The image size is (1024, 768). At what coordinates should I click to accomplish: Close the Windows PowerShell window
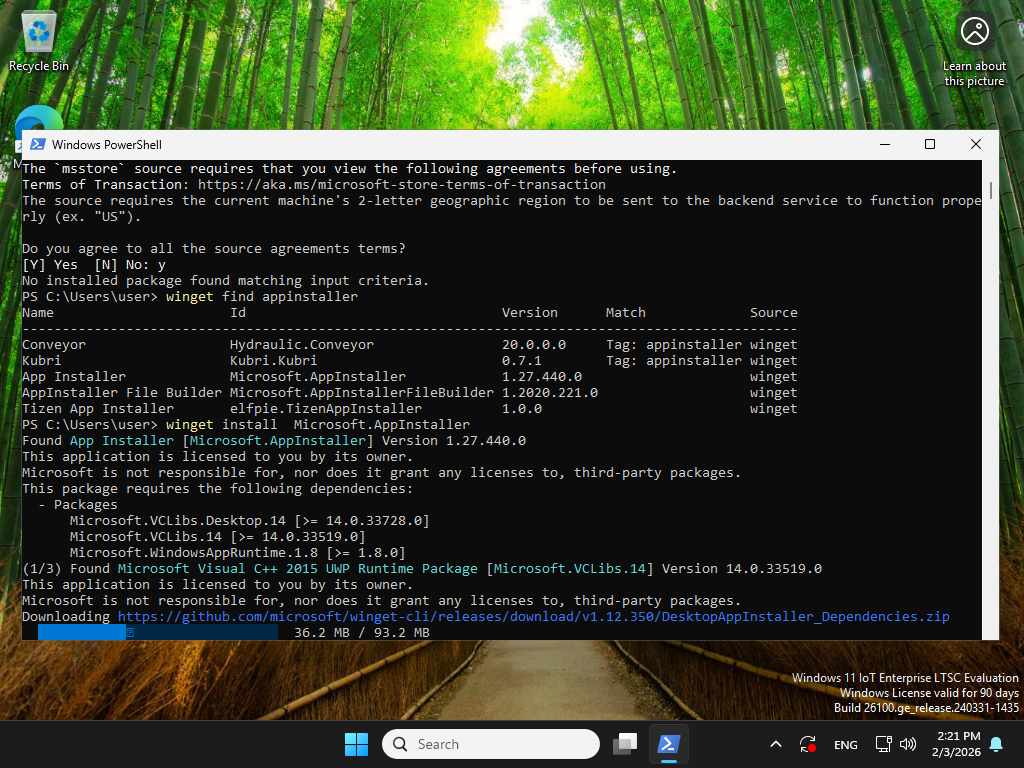[x=976, y=144]
